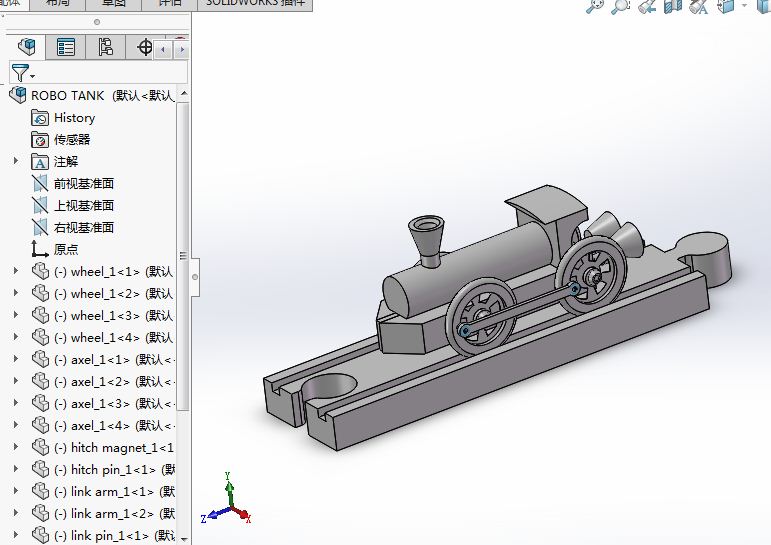Select the 前视基准面 plane icon

(40, 183)
